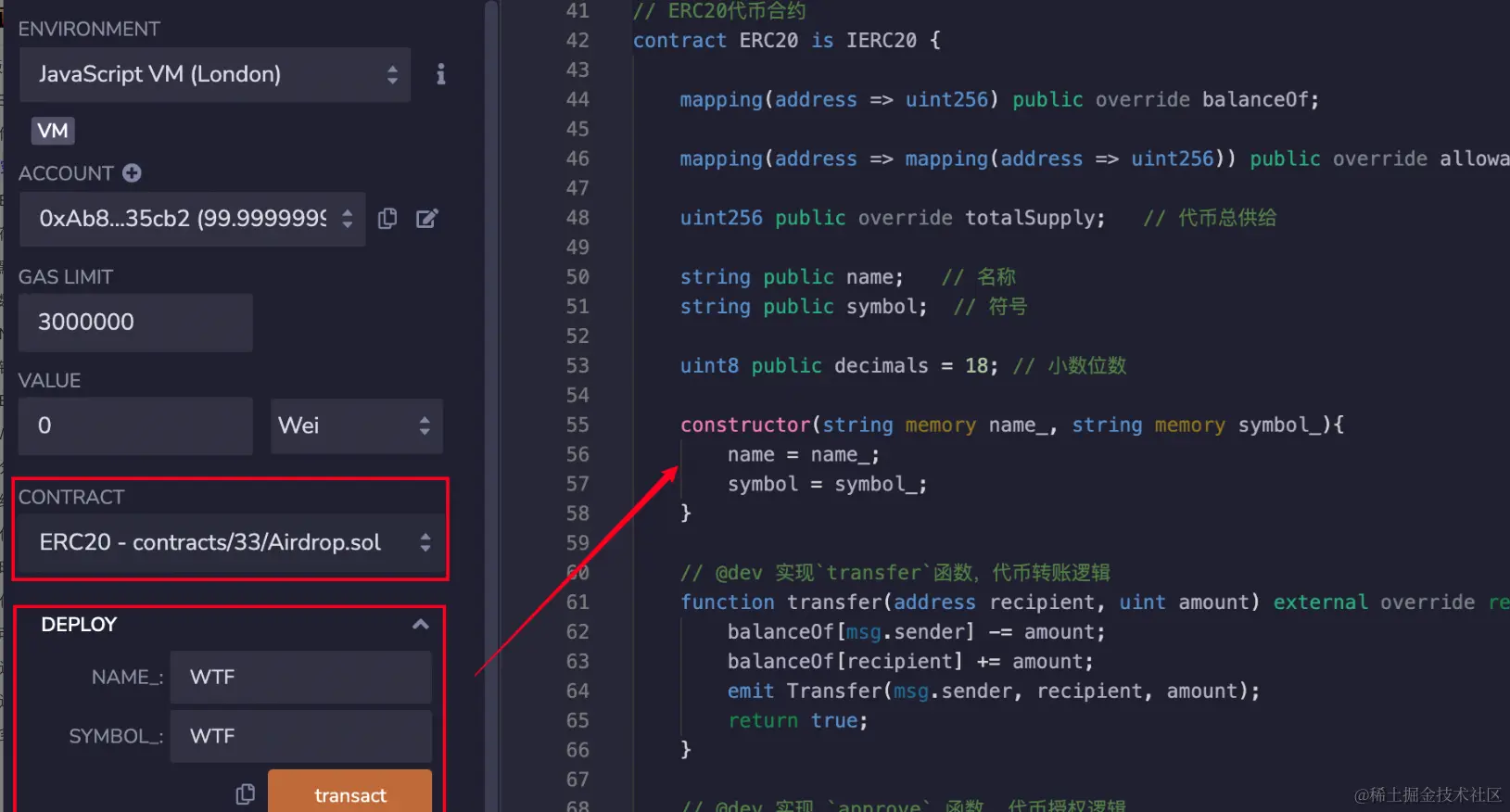Click line number 44 in the gutter
This screenshot has height=812, width=1510.
[577, 99]
